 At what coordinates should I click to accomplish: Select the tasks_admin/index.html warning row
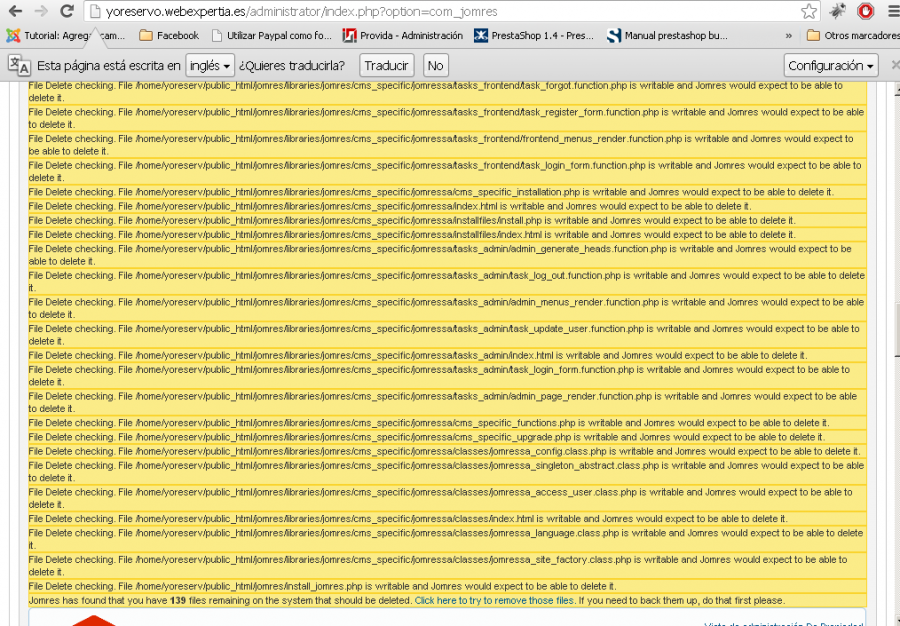tap(447, 356)
